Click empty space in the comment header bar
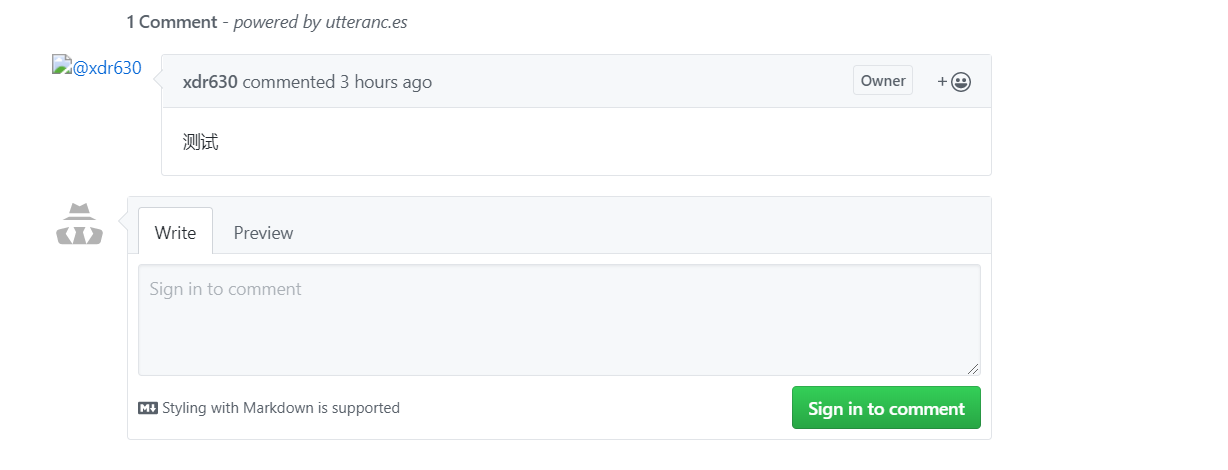This screenshot has height=470, width=1228. click(x=640, y=82)
